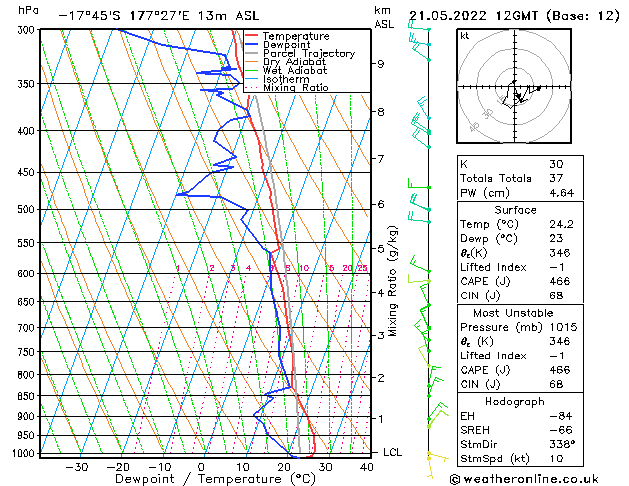Click the 'Surface' section heading

tap(515, 210)
